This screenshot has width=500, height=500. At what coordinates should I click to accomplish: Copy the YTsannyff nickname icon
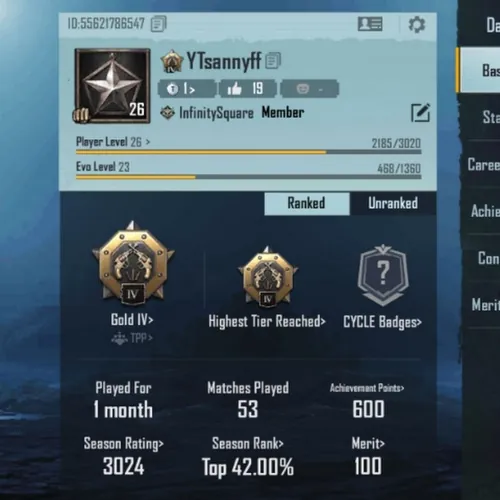point(273,61)
